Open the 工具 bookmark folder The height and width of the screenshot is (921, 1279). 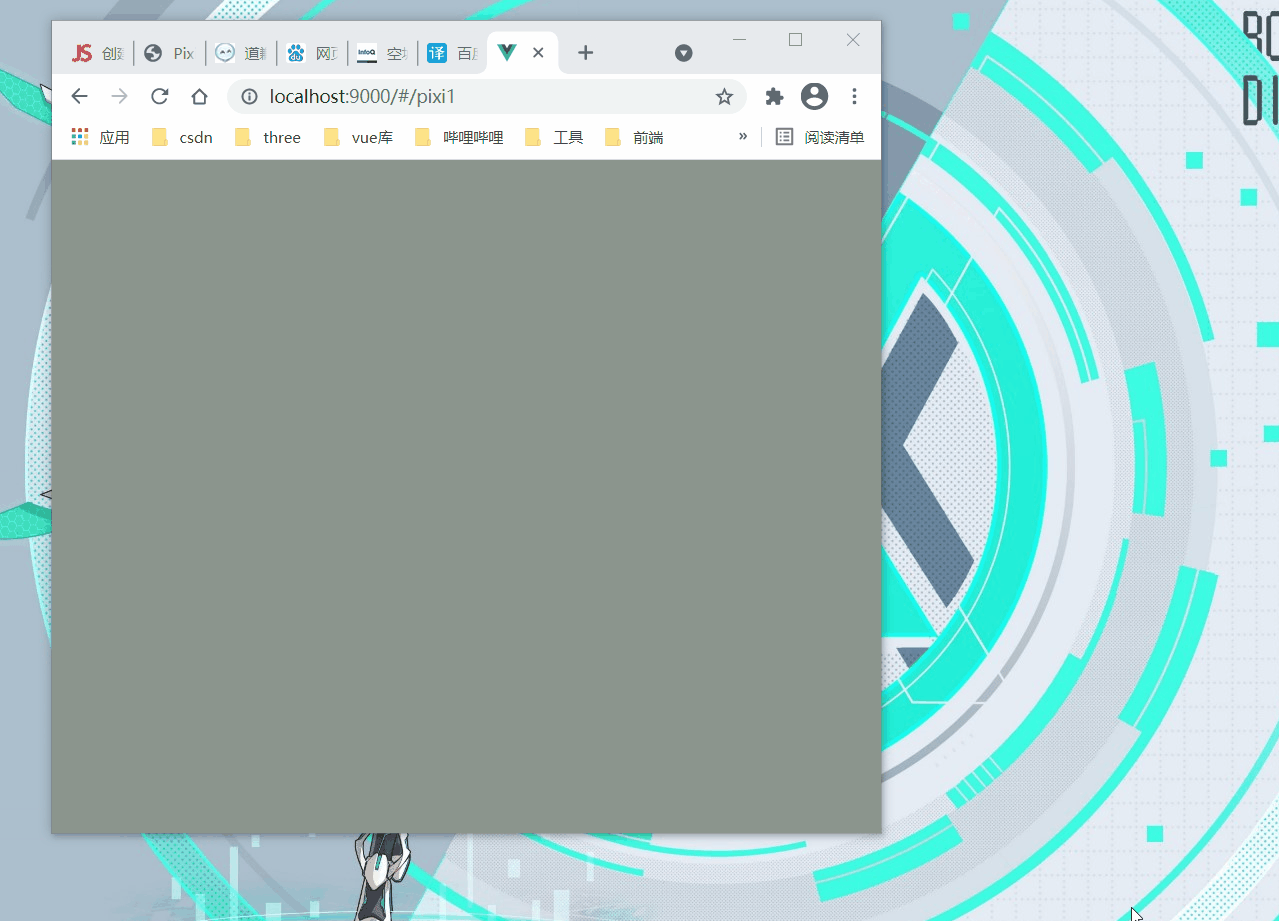(554, 138)
